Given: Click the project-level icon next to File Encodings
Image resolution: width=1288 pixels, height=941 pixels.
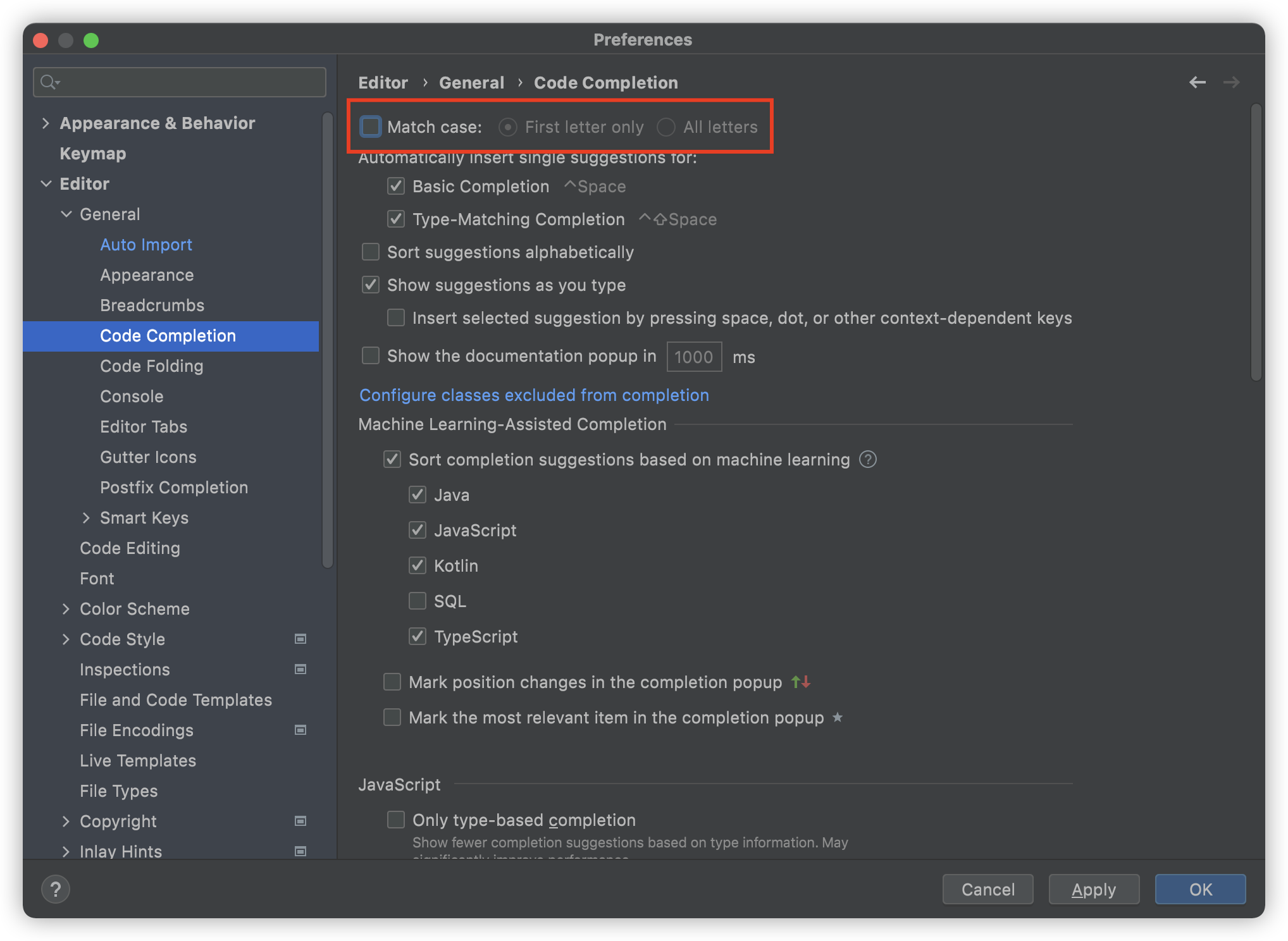Looking at the screenshot, I should [x=300, y=730].
